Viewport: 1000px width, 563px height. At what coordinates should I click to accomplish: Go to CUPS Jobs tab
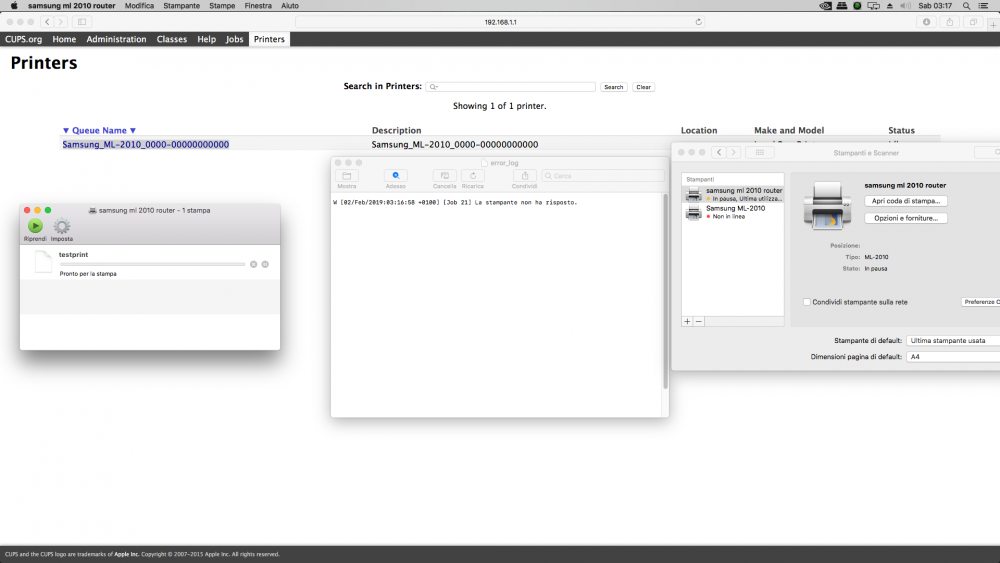(234, 39)
